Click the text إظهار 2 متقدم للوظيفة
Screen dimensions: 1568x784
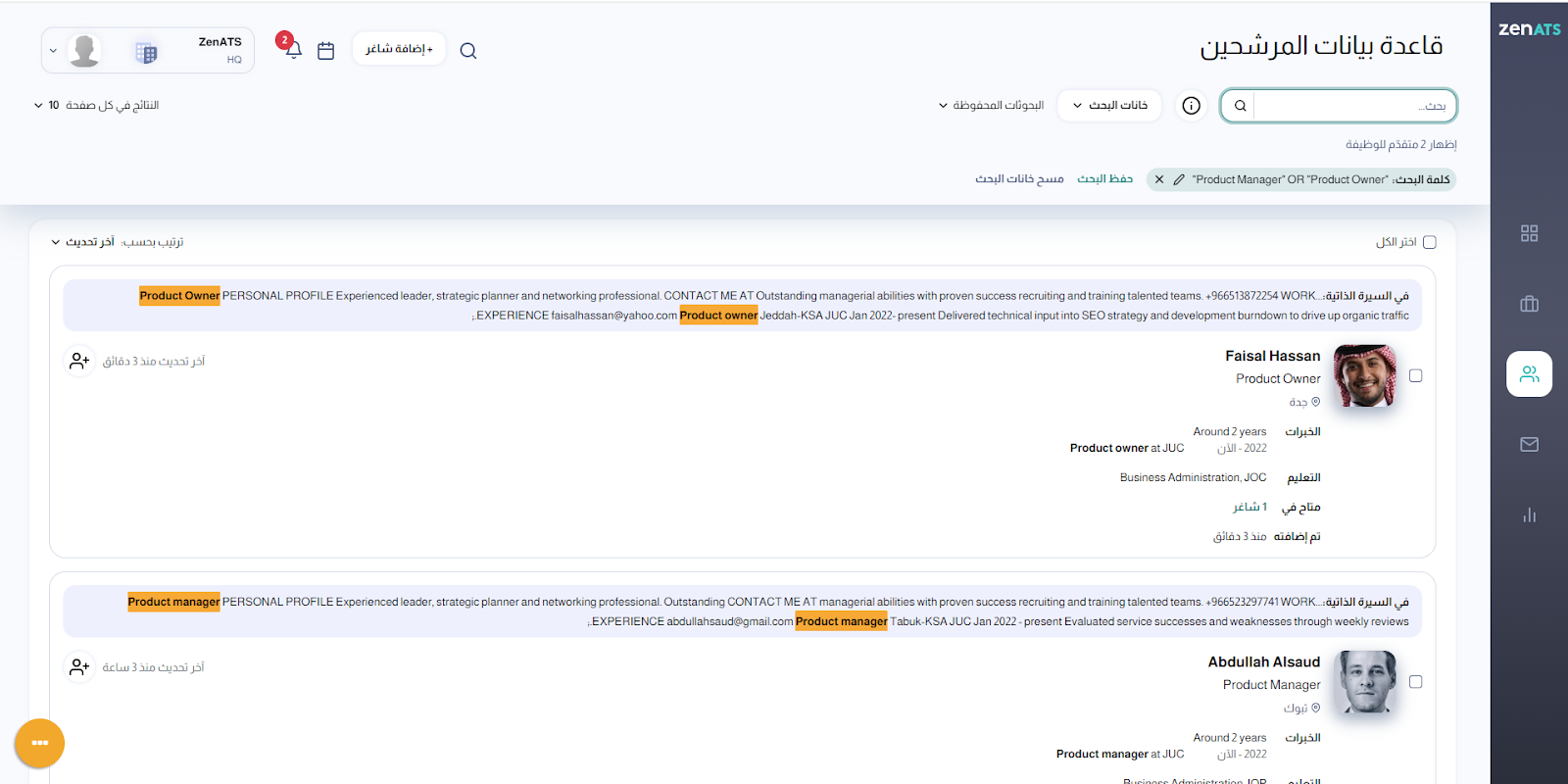click(x=1400, y=144)
